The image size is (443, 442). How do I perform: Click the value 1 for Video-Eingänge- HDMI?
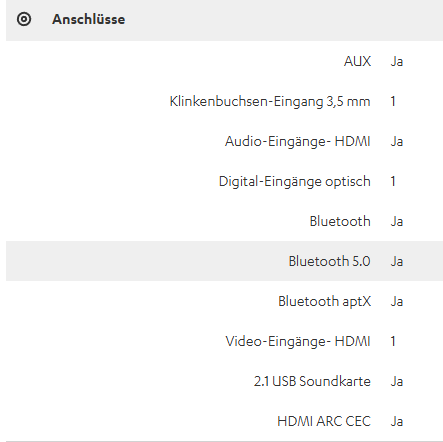393,341
